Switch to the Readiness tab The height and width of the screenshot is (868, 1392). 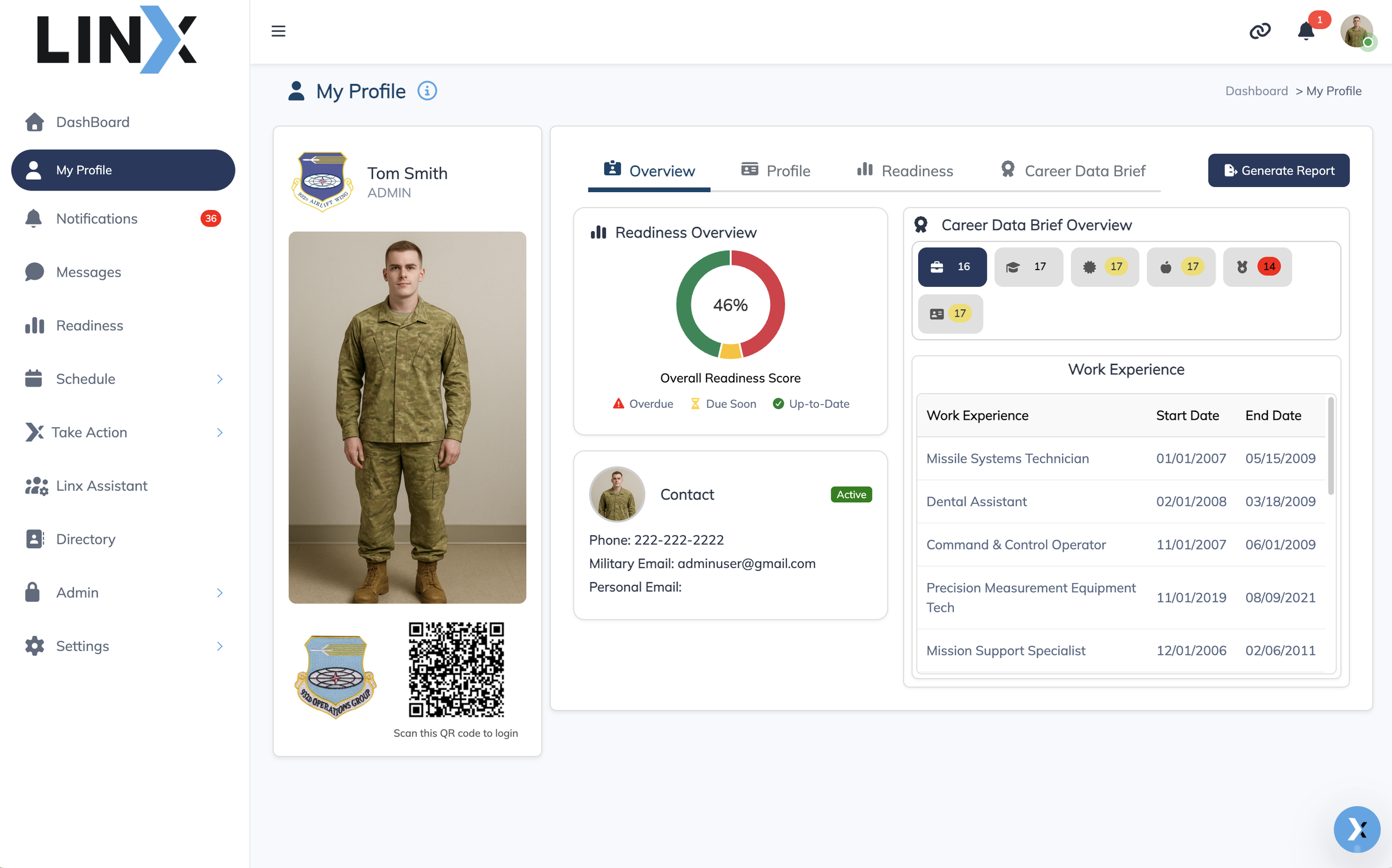pos(905,170)
